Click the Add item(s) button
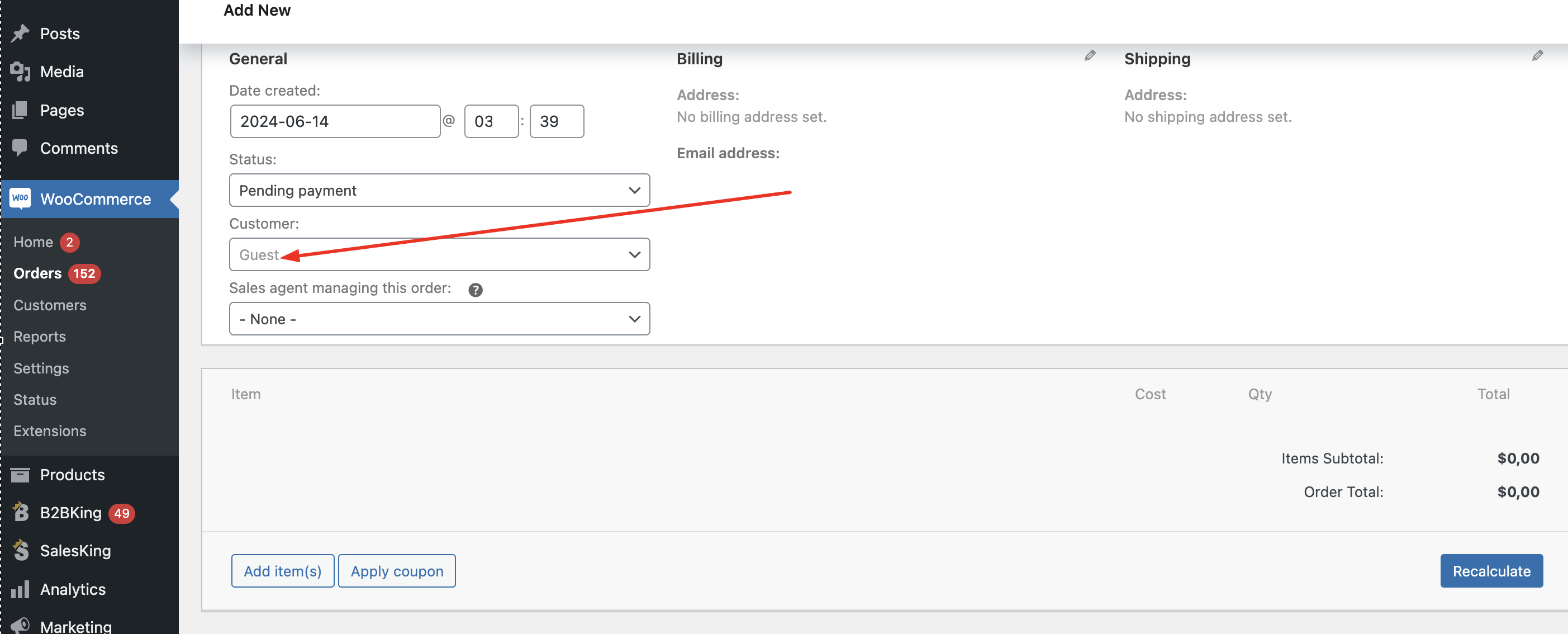 pyautogui.click(x=282, y=571)
